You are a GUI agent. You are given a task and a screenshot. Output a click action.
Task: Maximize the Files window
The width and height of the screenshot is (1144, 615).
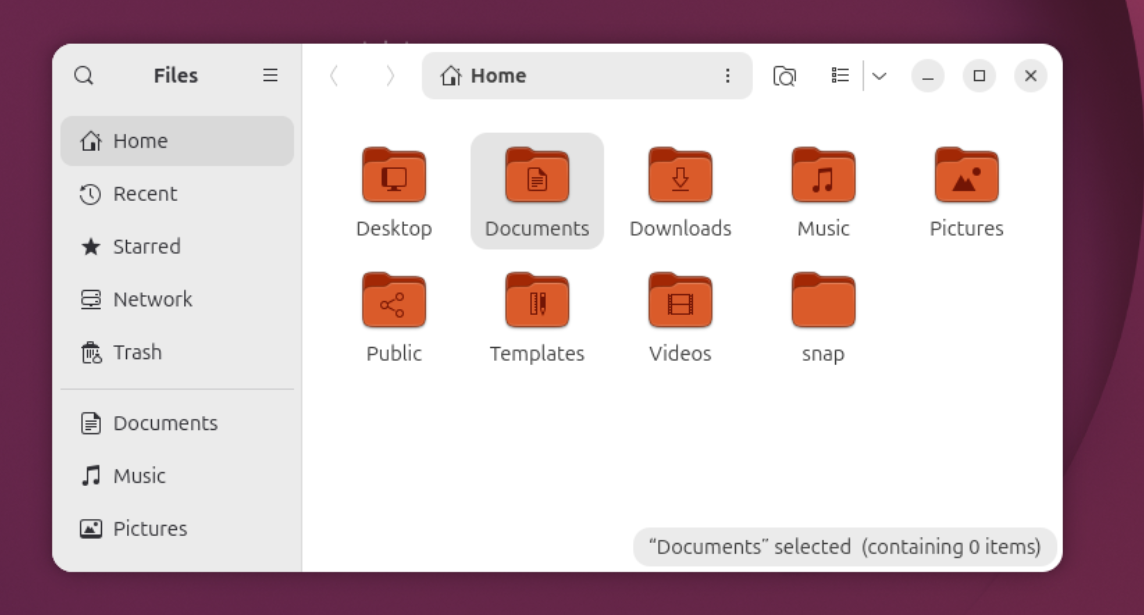[979, 76]
